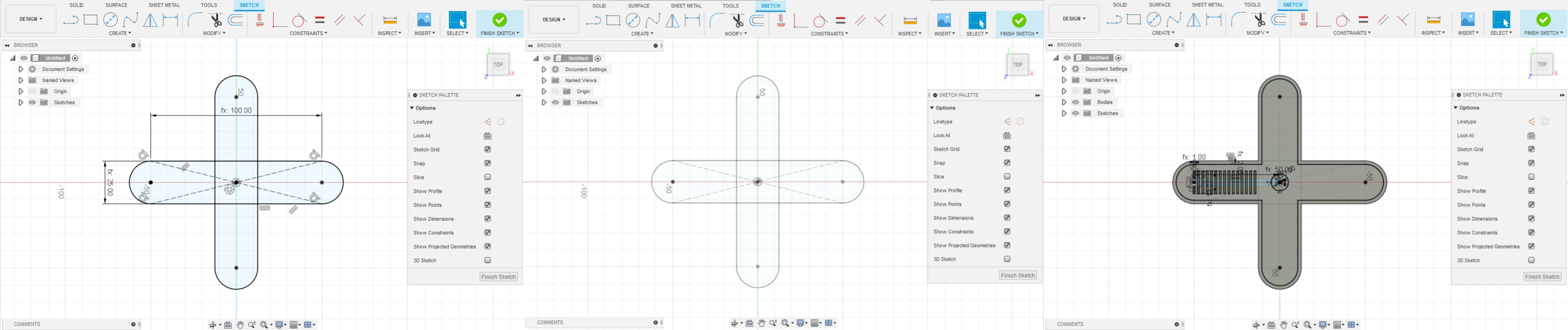Viewport: 1568px width, 330px height.
Task: Click the TOP ViewCube face in left window
Action: pos(498,64)
